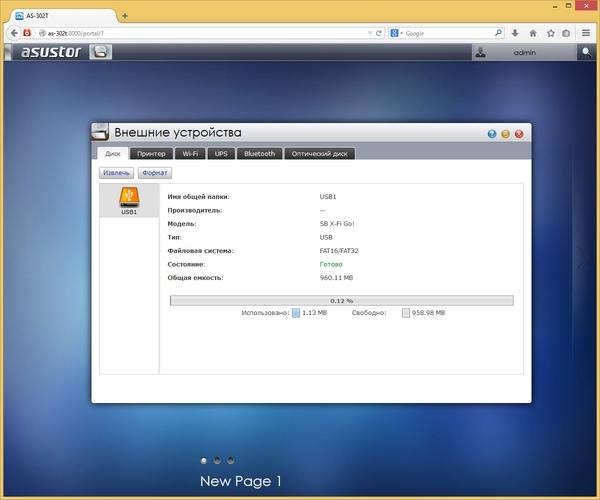Open help for the Внешние устройства window
Image resolution: width=600 pixels, height=500 pixels.
492,134
